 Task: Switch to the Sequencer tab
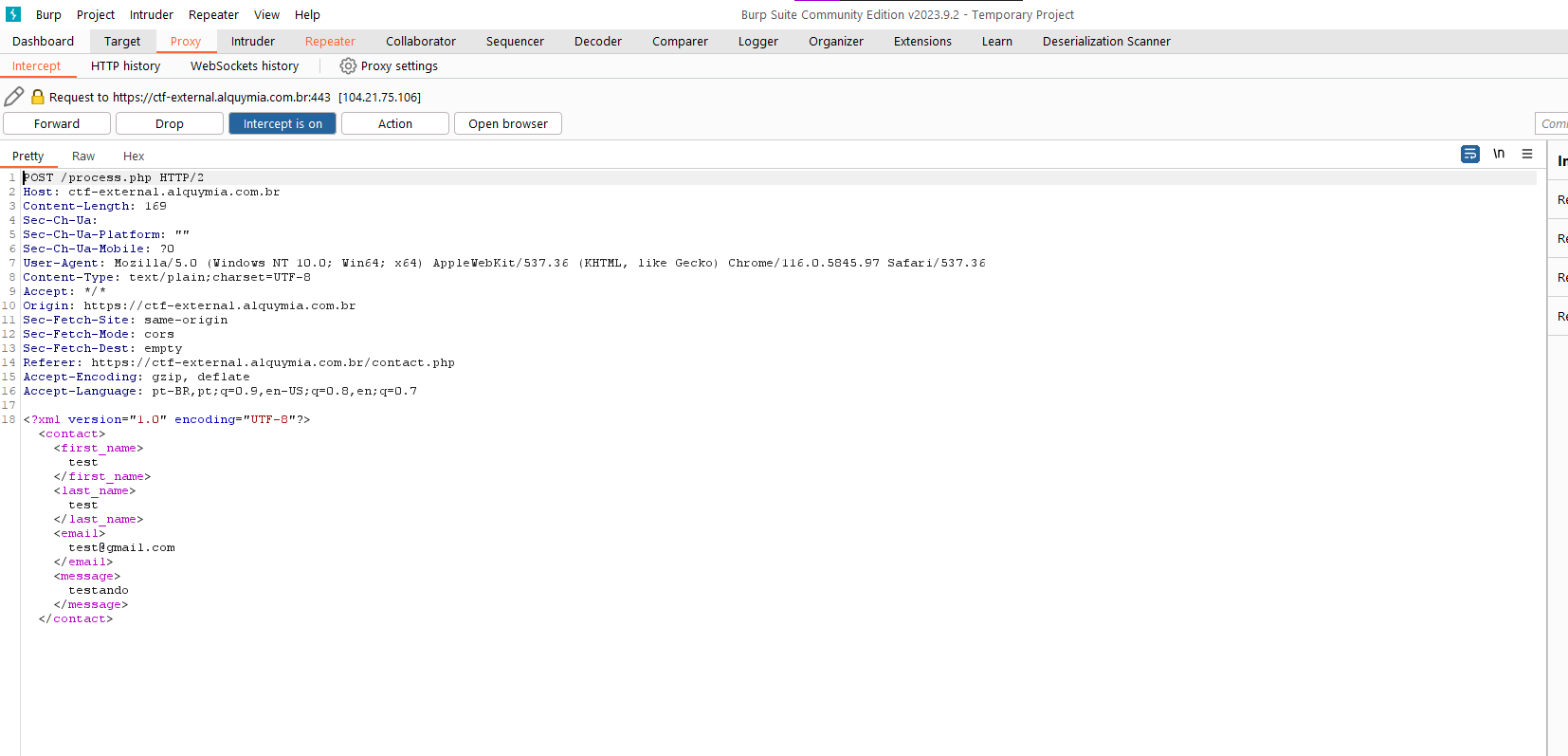pos(515,41)
